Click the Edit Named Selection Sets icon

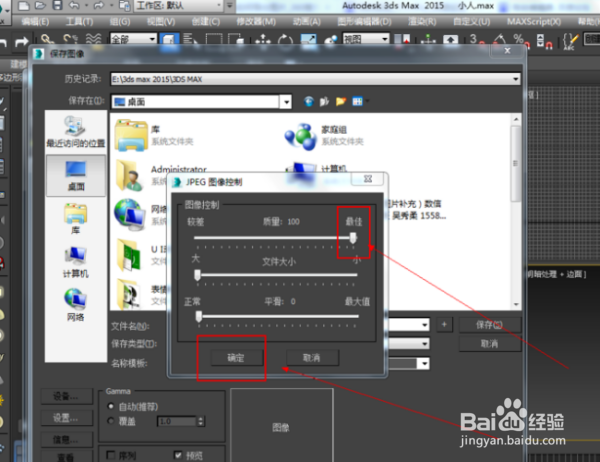[570, 40]
